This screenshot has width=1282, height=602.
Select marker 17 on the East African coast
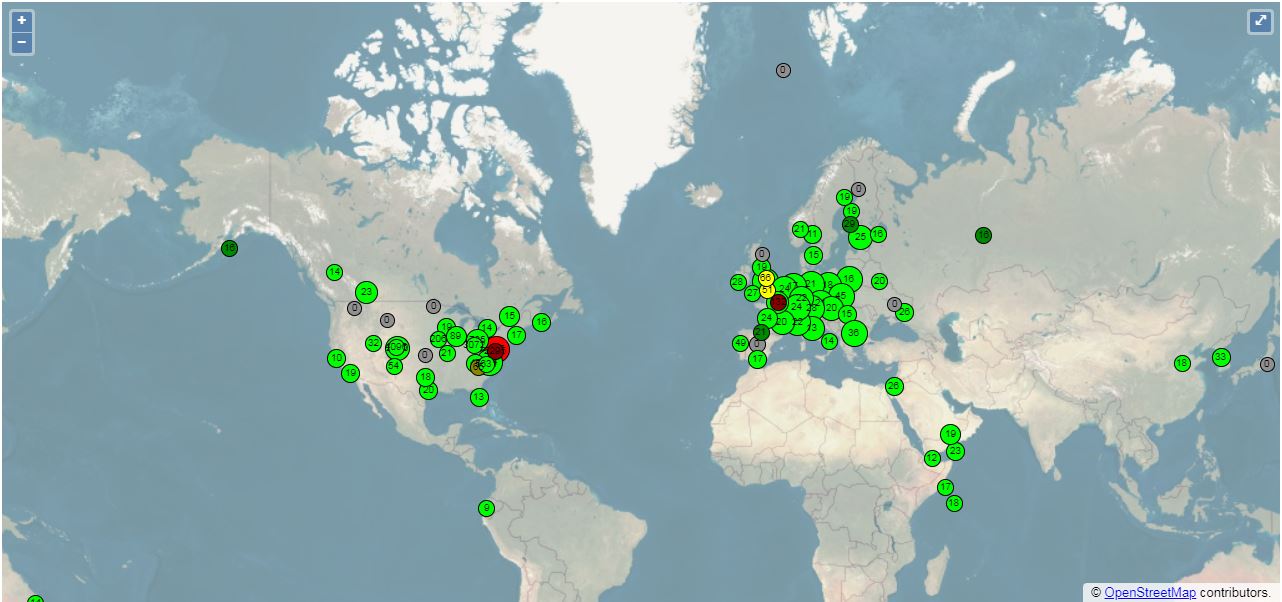point(945,487)
